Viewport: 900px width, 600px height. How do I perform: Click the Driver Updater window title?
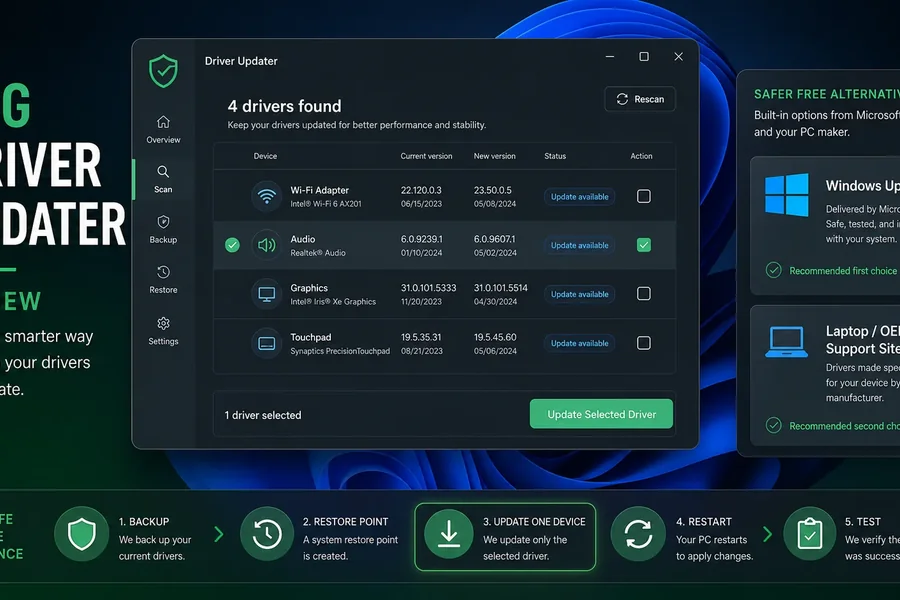coord(241,61)
